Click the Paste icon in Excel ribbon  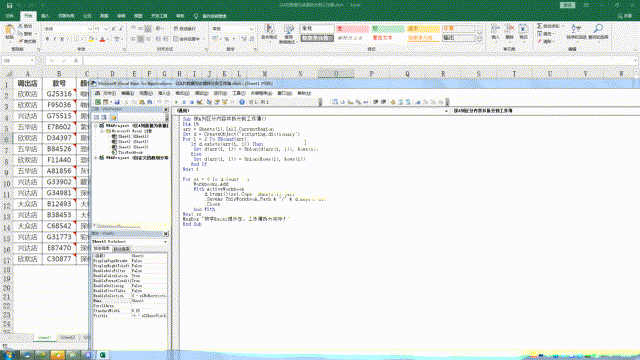(9, 31)
